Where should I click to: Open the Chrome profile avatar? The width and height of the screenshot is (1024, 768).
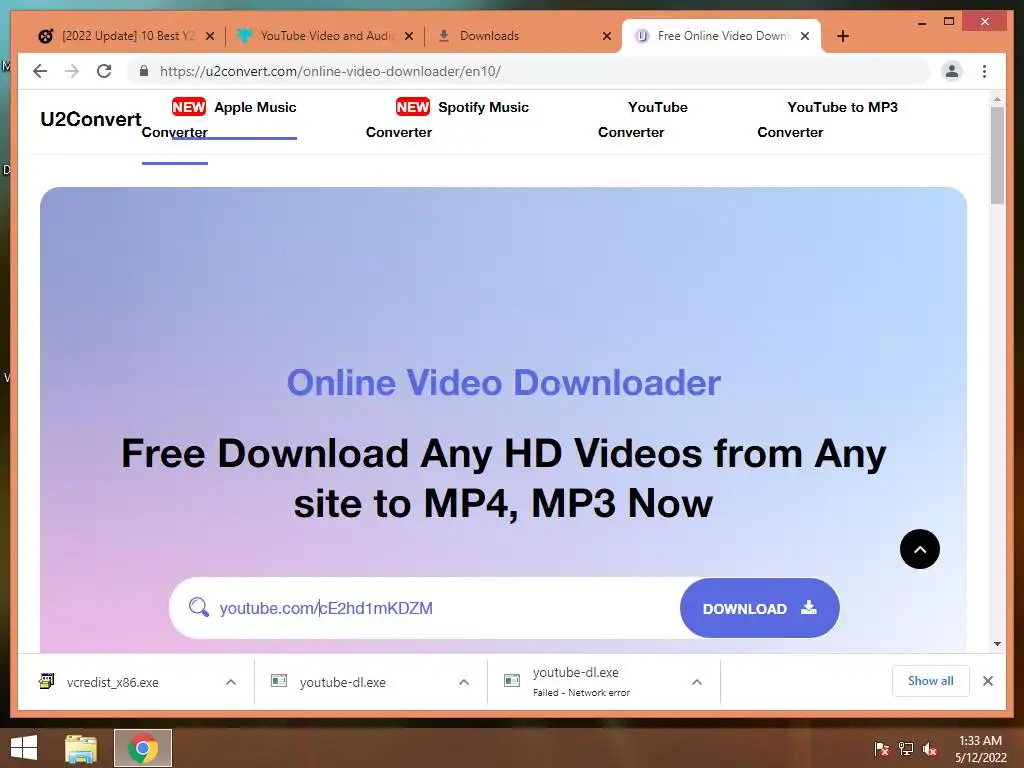pos(952,71)
